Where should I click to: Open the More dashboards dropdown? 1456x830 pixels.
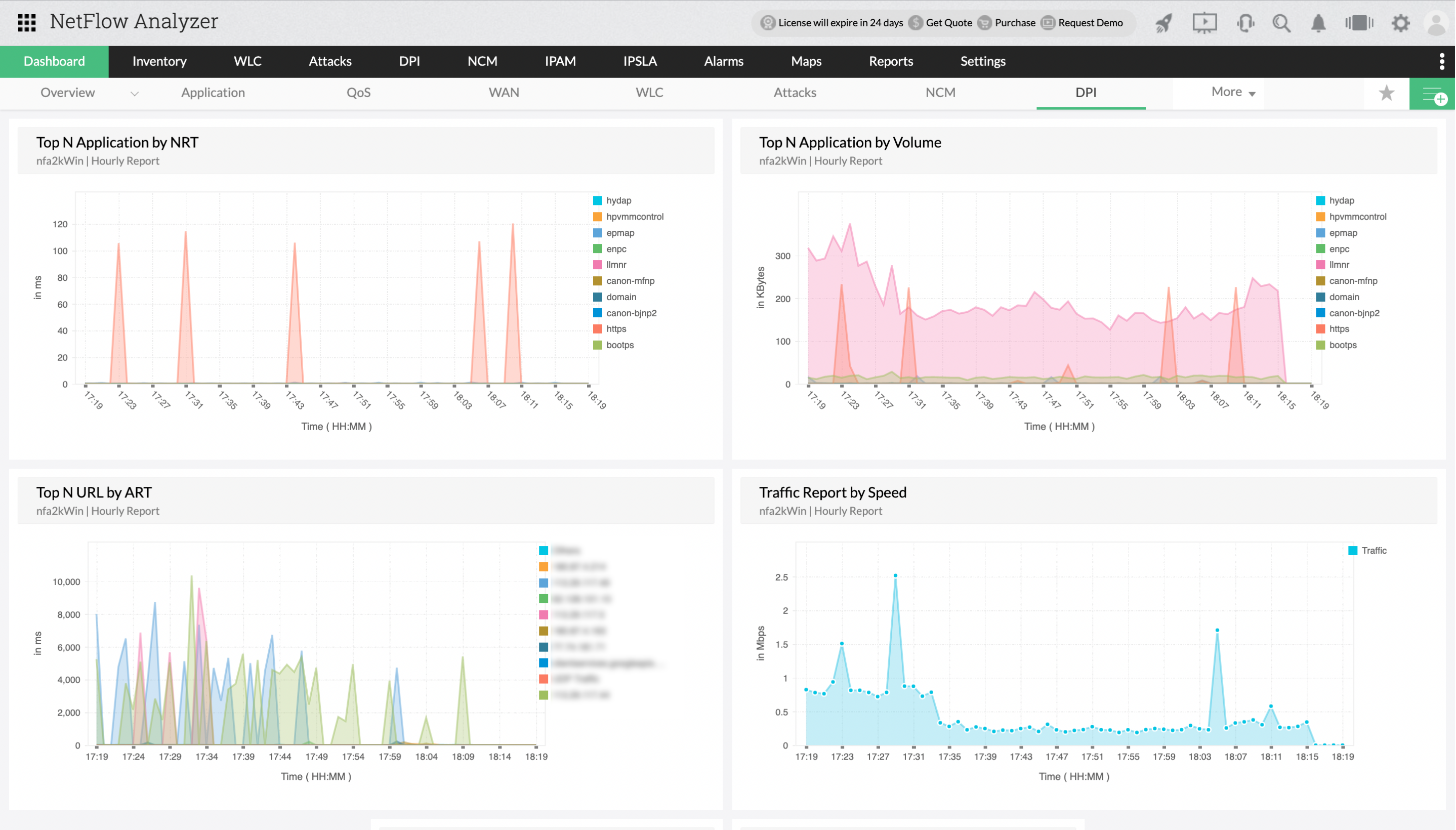point(1233,92)
